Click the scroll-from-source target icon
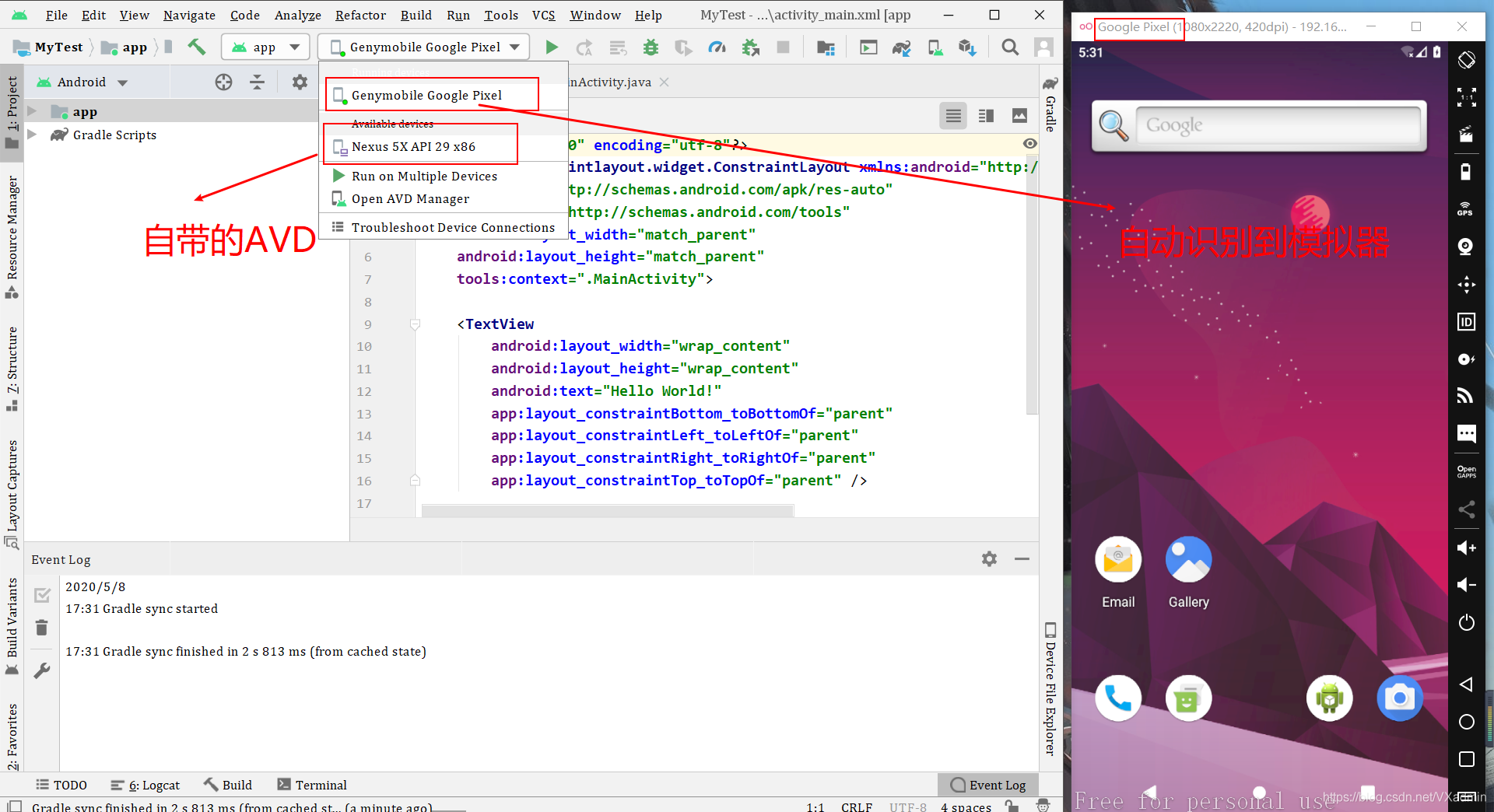The width and height of the screenshot is (1494, 812). (x=223, y=82)
